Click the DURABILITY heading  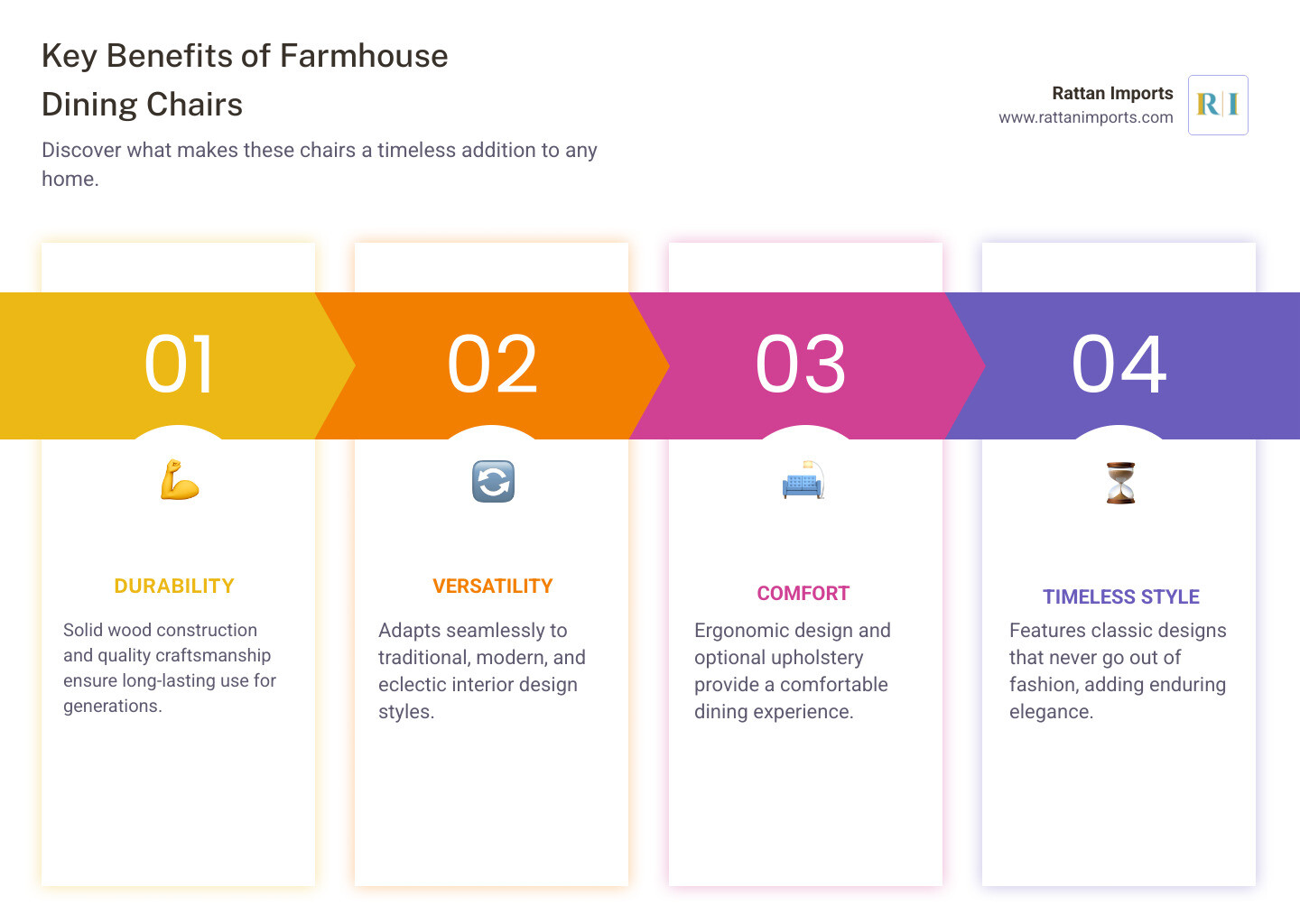pos(174,587)
